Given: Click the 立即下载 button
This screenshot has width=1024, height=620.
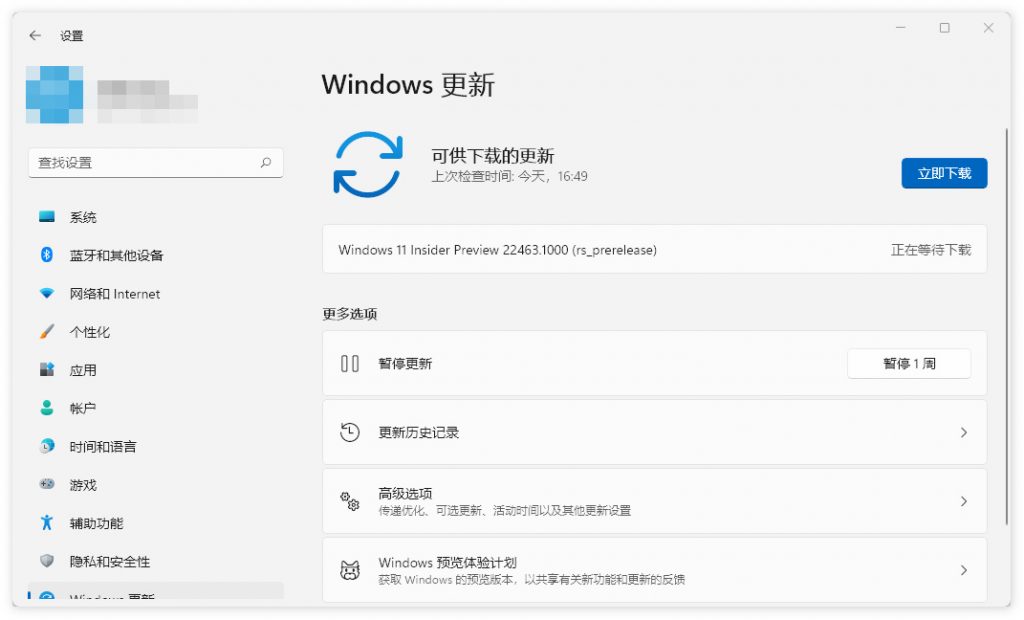Looking at the screenshot, I should coord(944,173).
